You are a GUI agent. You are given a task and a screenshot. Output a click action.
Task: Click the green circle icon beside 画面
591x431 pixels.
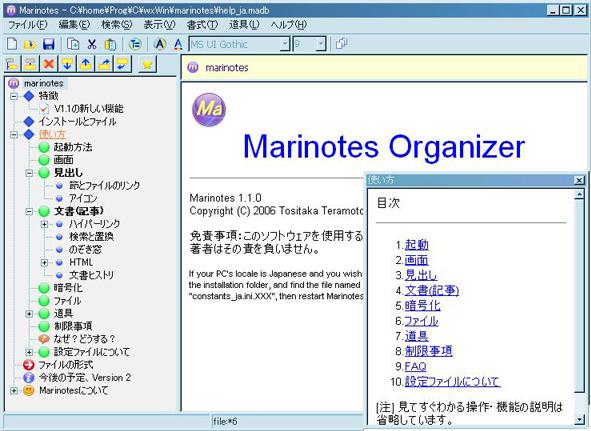pyautogui.click(x=44, y=160)
